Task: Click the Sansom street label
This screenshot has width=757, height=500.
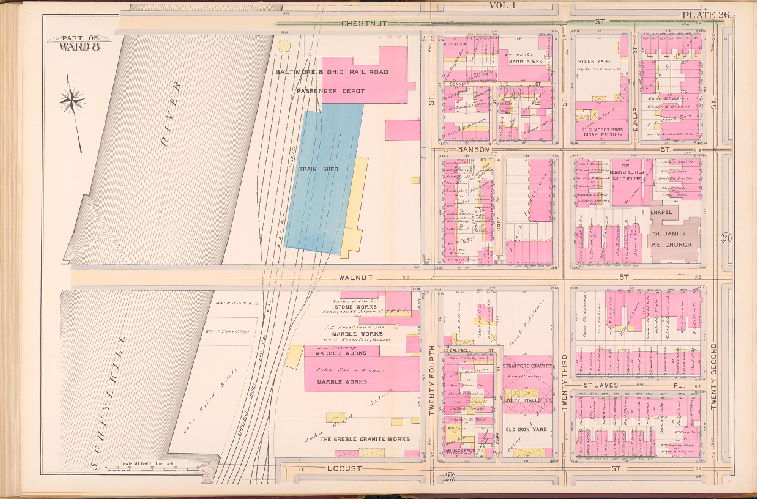Action: tap(472, 149)
